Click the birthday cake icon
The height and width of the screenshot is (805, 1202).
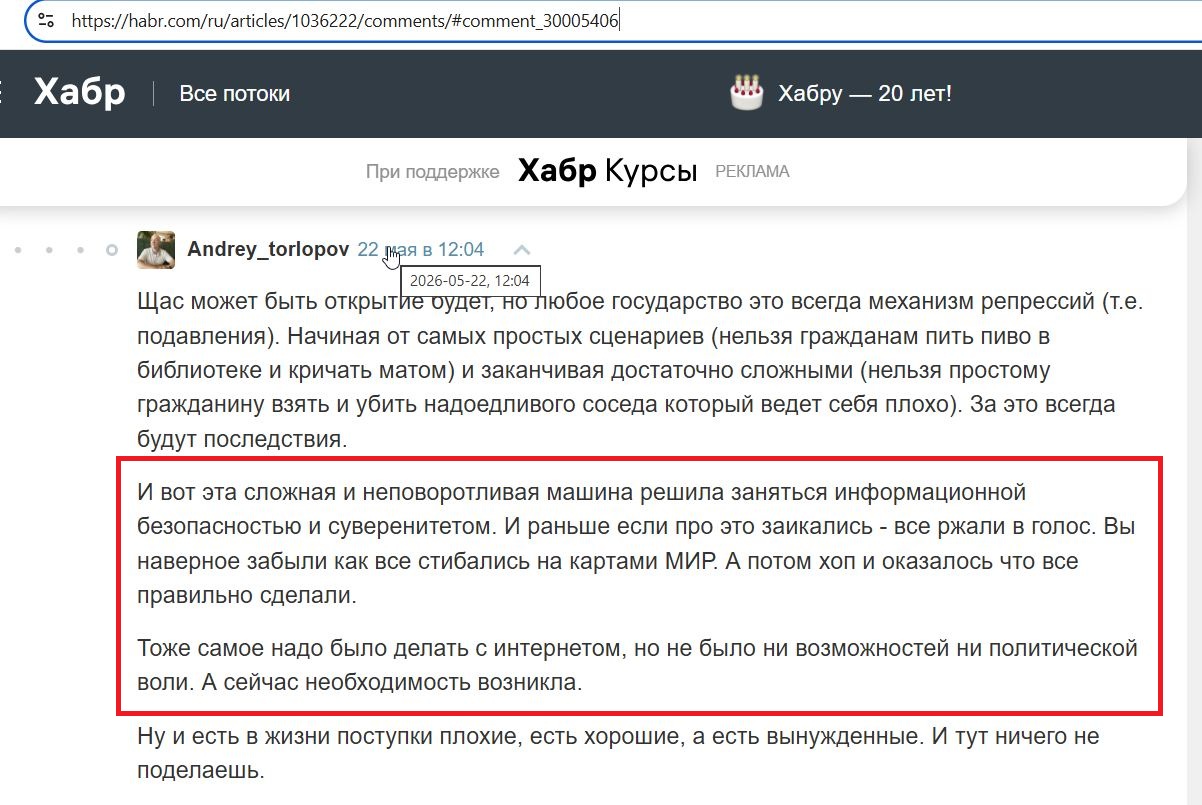tap(746, 93)
